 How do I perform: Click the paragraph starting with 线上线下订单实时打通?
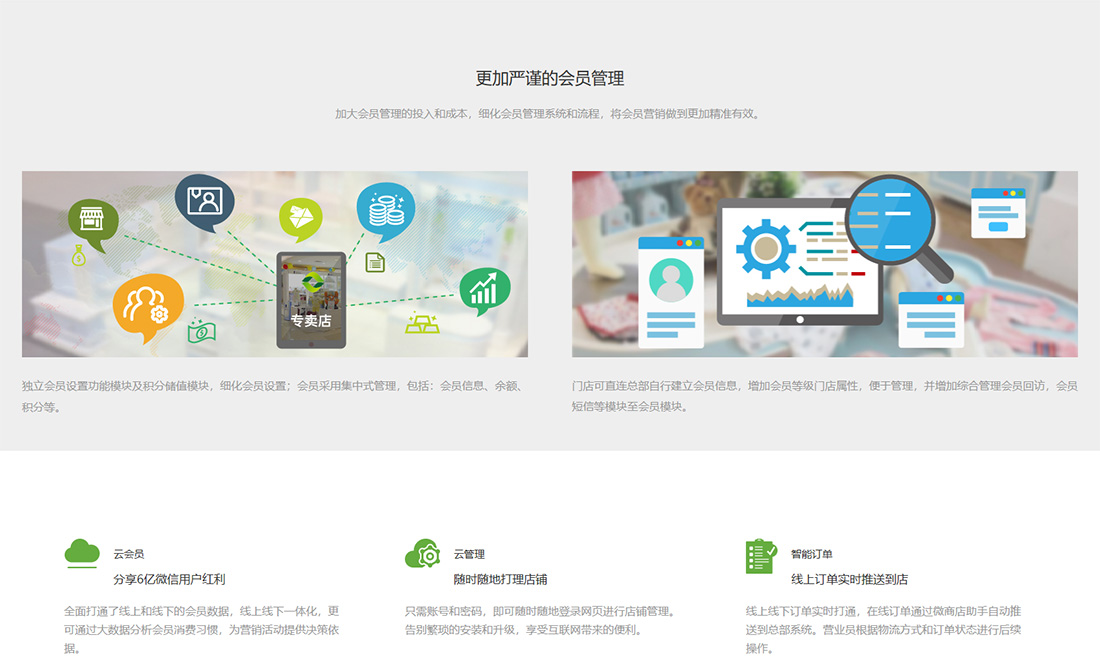click(883, 629)
